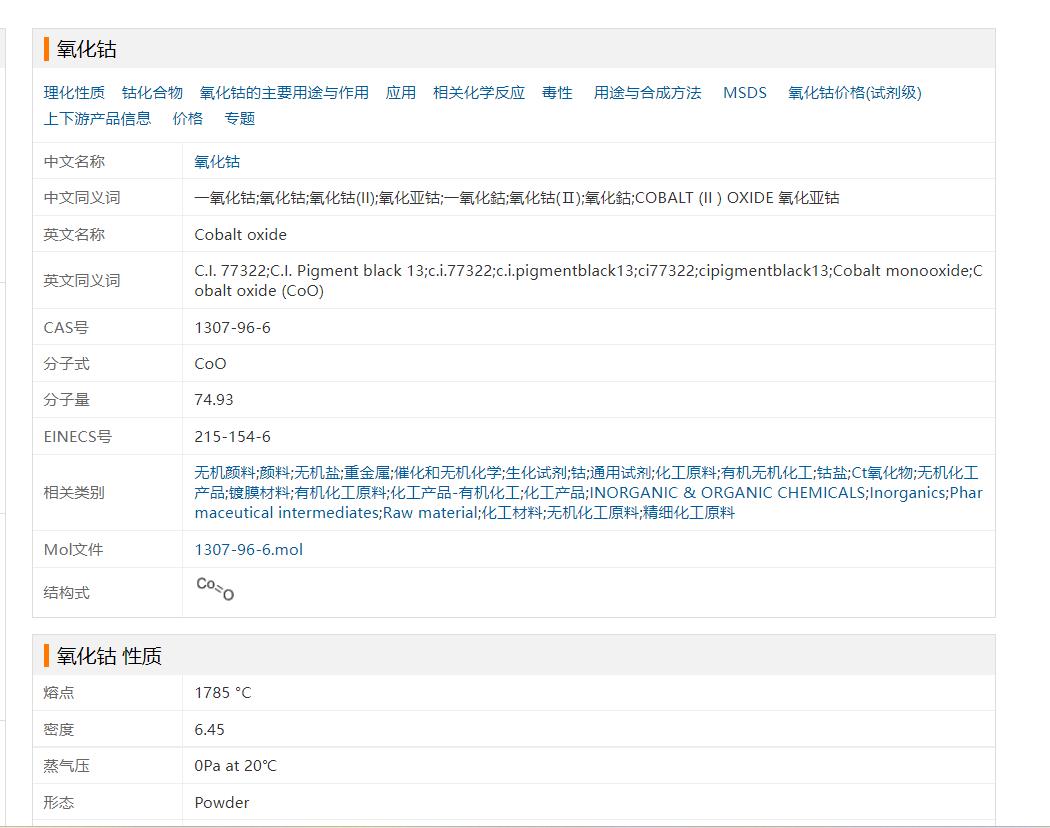
Task: Jump to 氧化钴的主要用途与作用
Action: coord(284,93)
